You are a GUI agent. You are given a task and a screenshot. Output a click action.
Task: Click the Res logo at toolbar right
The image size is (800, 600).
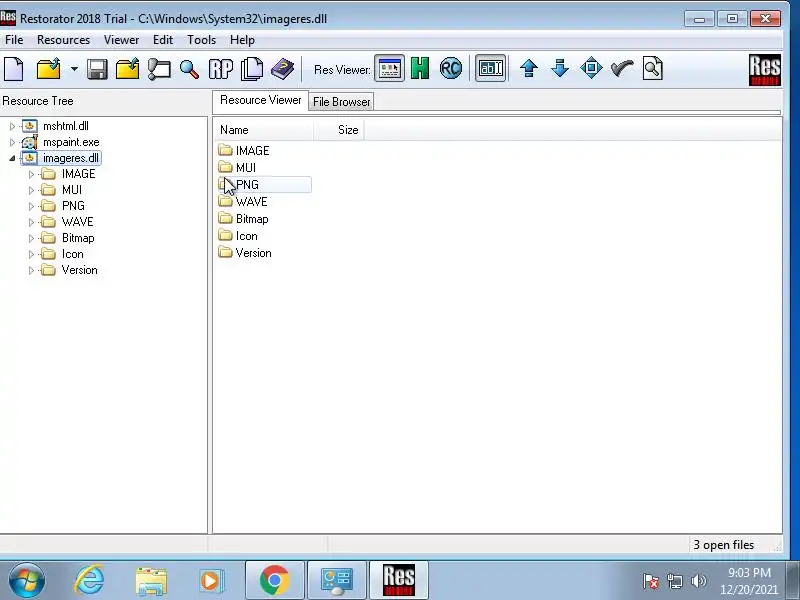pos(765,70)
